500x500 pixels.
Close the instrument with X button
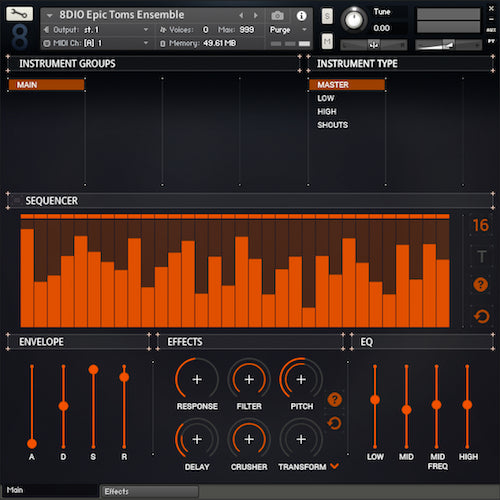(x=491, y=9)
